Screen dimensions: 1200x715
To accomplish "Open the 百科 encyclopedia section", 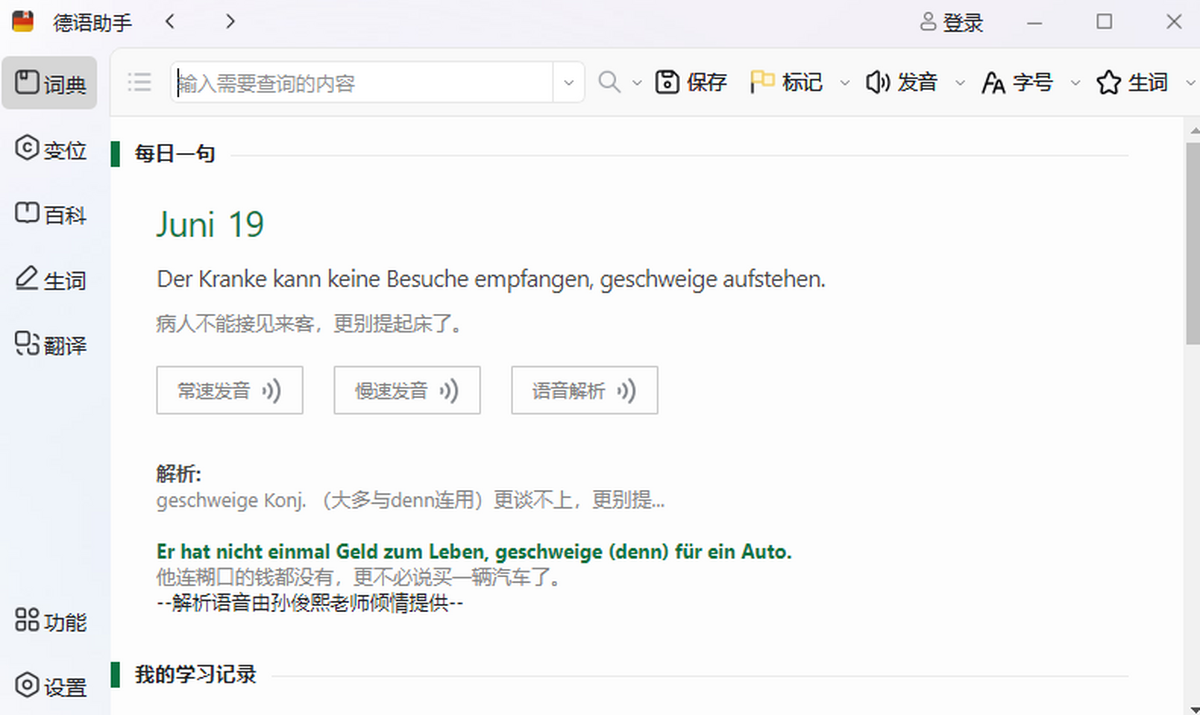I will [x=51, y=214].
